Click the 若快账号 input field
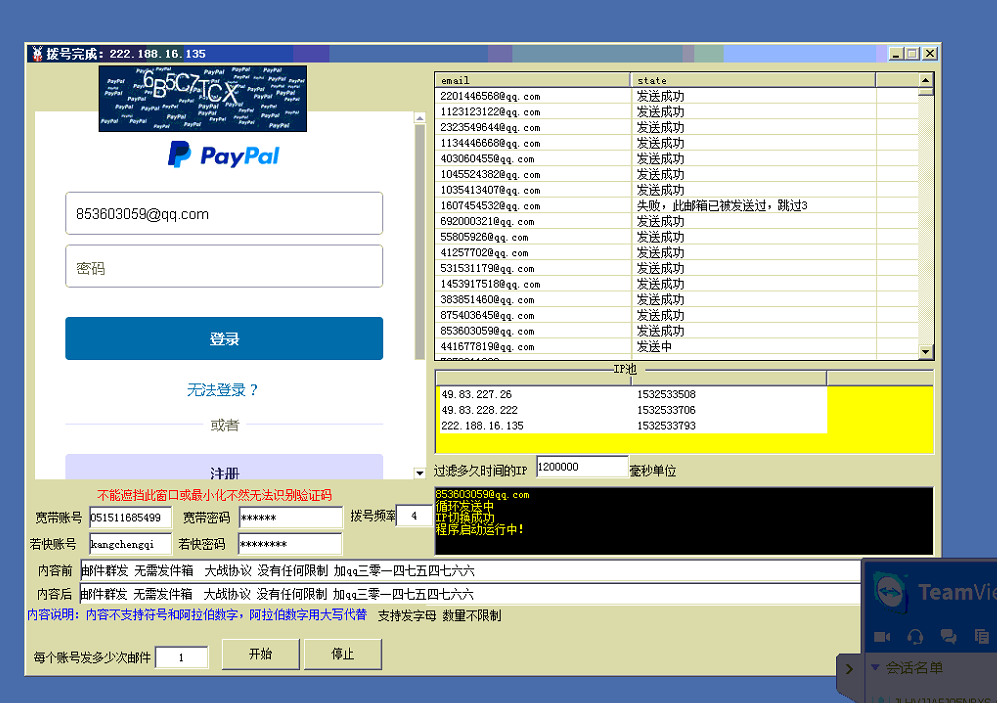Viewport: 997px width, 703px height. (x=130, y=544)
